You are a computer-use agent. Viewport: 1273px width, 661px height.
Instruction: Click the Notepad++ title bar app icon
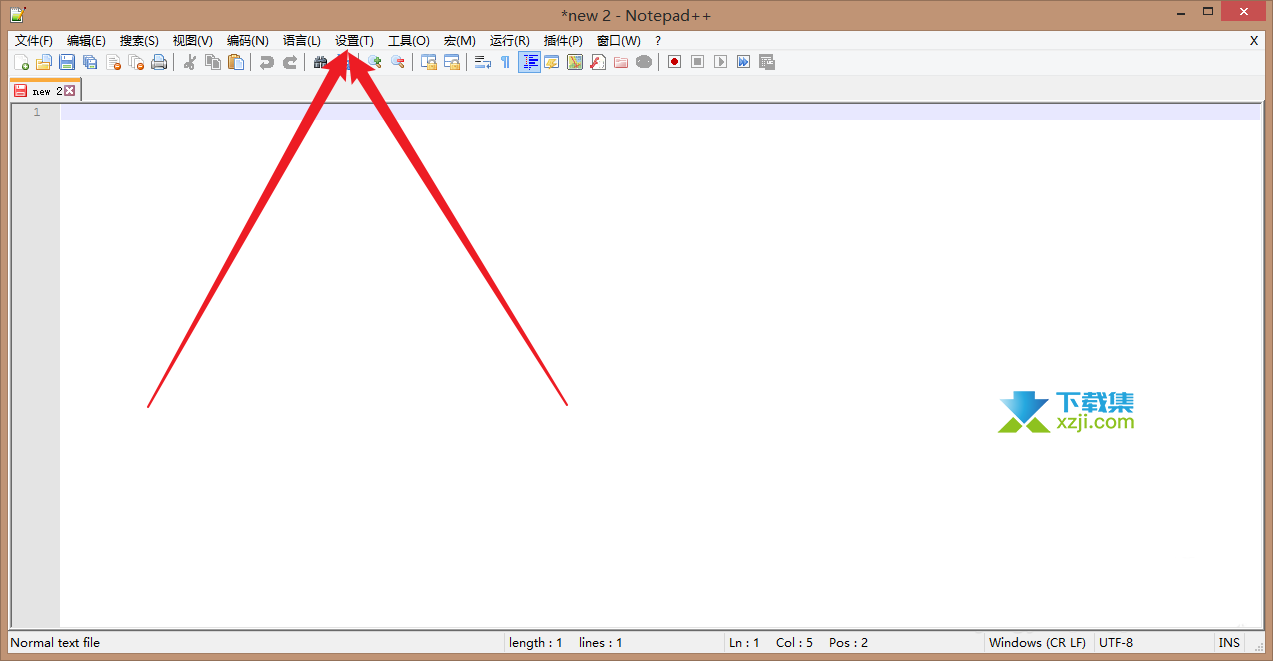pyautogui.click(x=18, y=14)
